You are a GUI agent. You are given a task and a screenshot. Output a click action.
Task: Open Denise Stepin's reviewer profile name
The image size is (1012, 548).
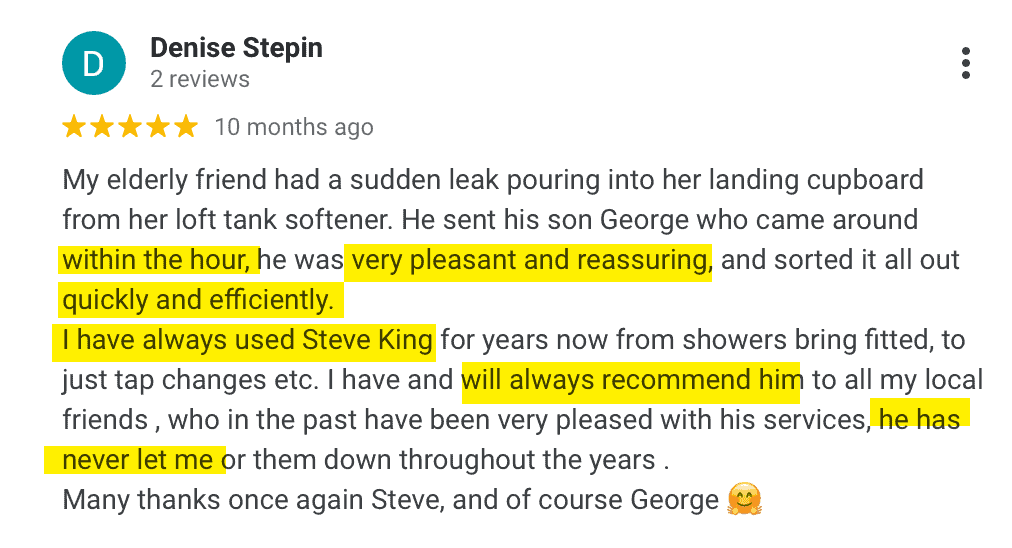[x=236, y=48]
